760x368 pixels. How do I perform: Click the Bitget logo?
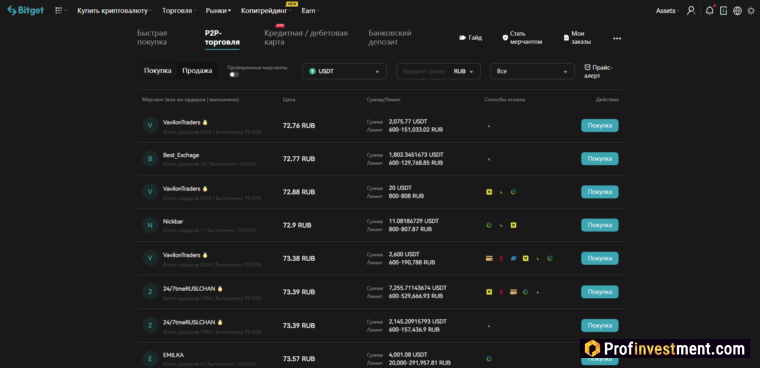25,11
